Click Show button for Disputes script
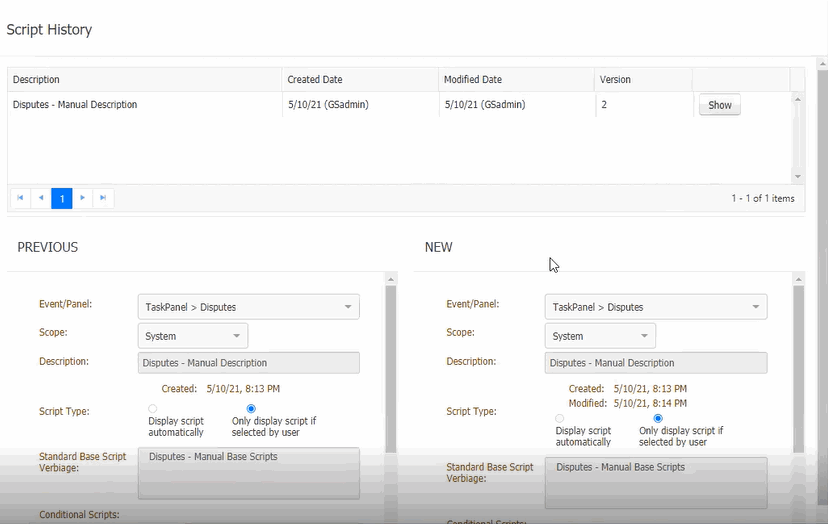 point(719,105)
